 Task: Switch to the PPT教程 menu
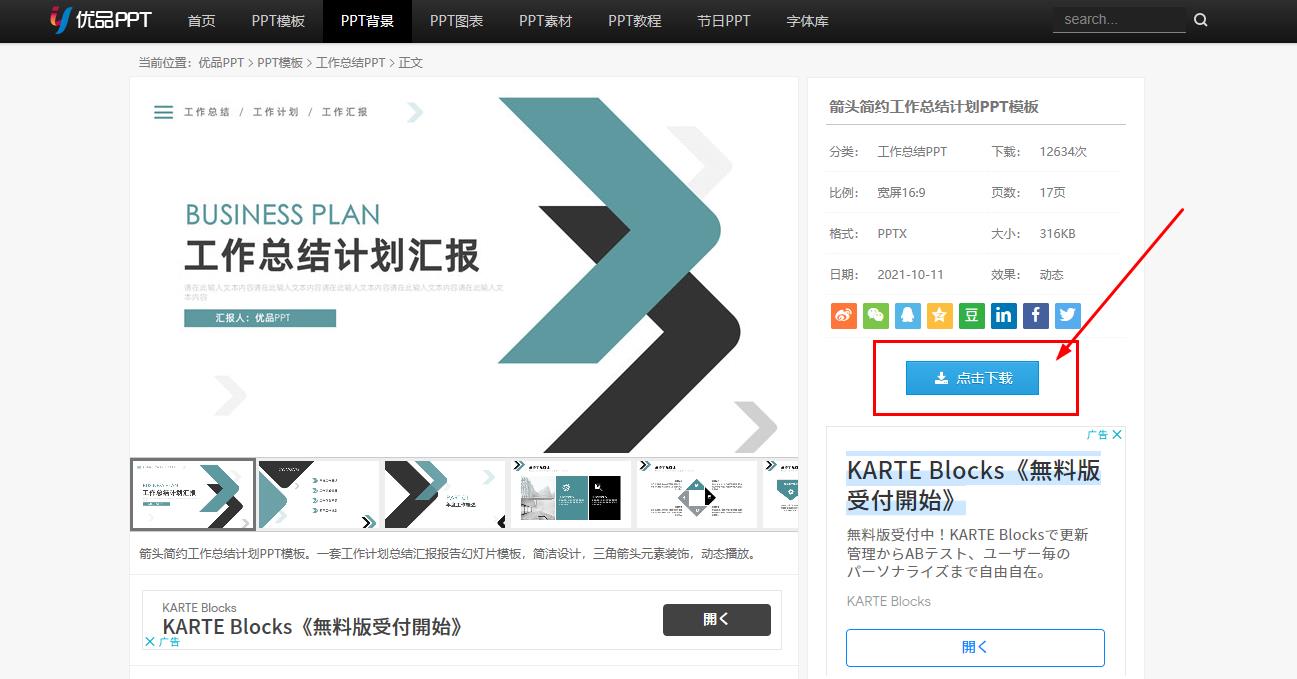[x=634, y=21]
